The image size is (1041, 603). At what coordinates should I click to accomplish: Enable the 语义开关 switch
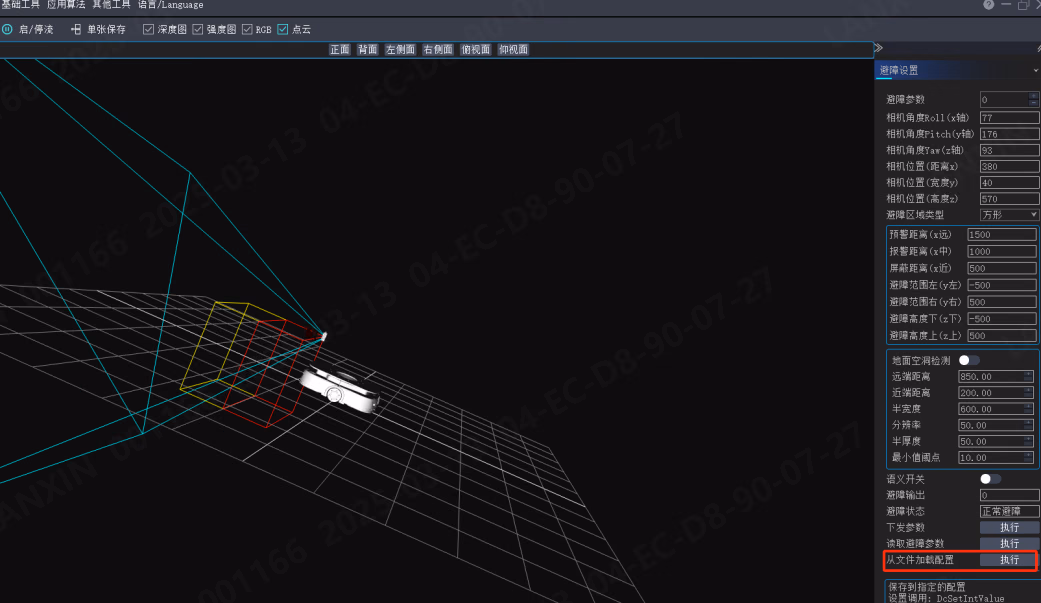(x=990, y=479)
